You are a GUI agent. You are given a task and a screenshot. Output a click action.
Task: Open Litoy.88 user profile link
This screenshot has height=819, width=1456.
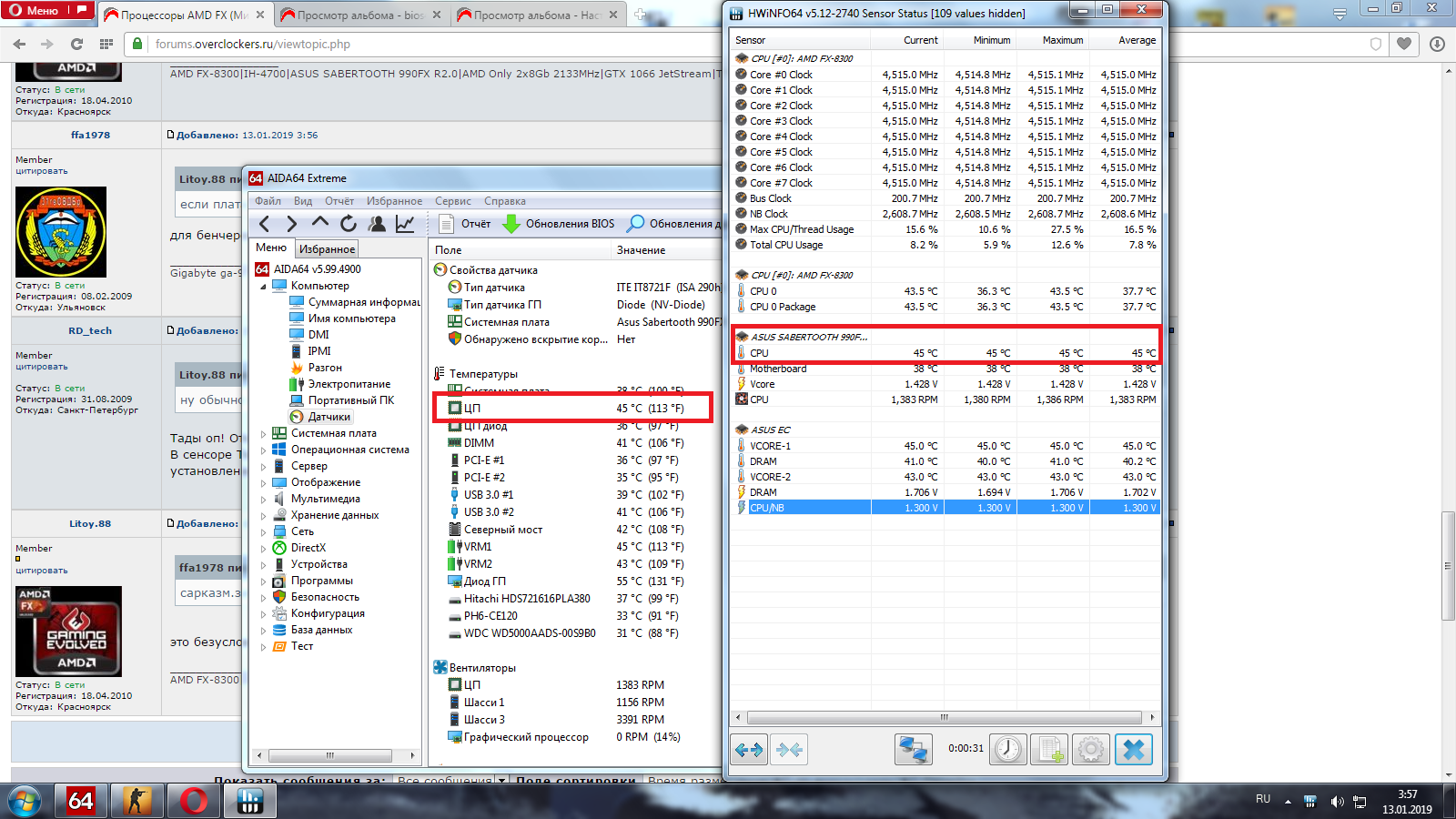pyautogui.click(x=90, y=523)
